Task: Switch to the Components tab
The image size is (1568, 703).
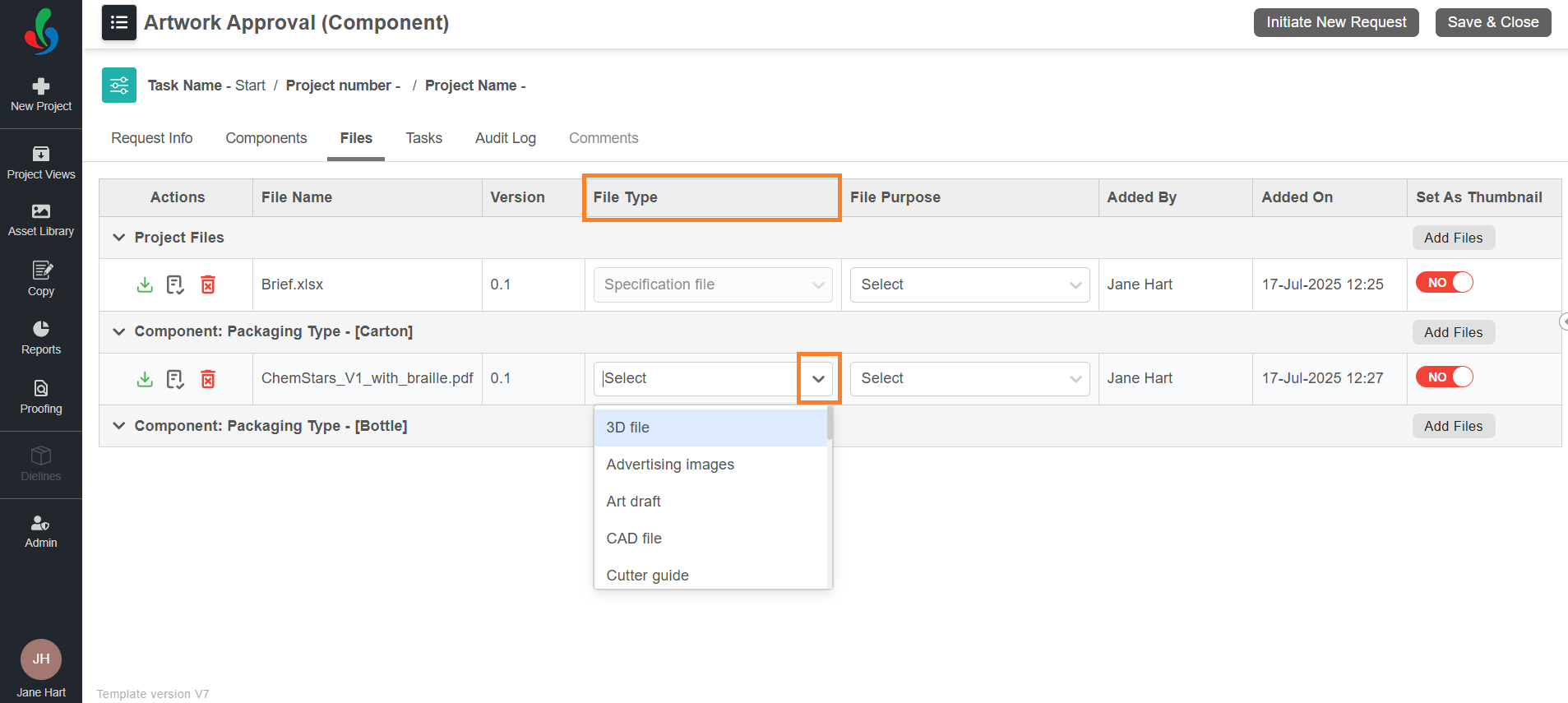Action: (x=266, y=138)
